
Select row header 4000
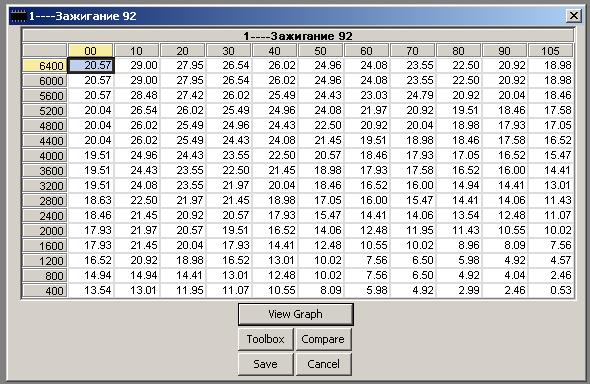tap(45, 156)
